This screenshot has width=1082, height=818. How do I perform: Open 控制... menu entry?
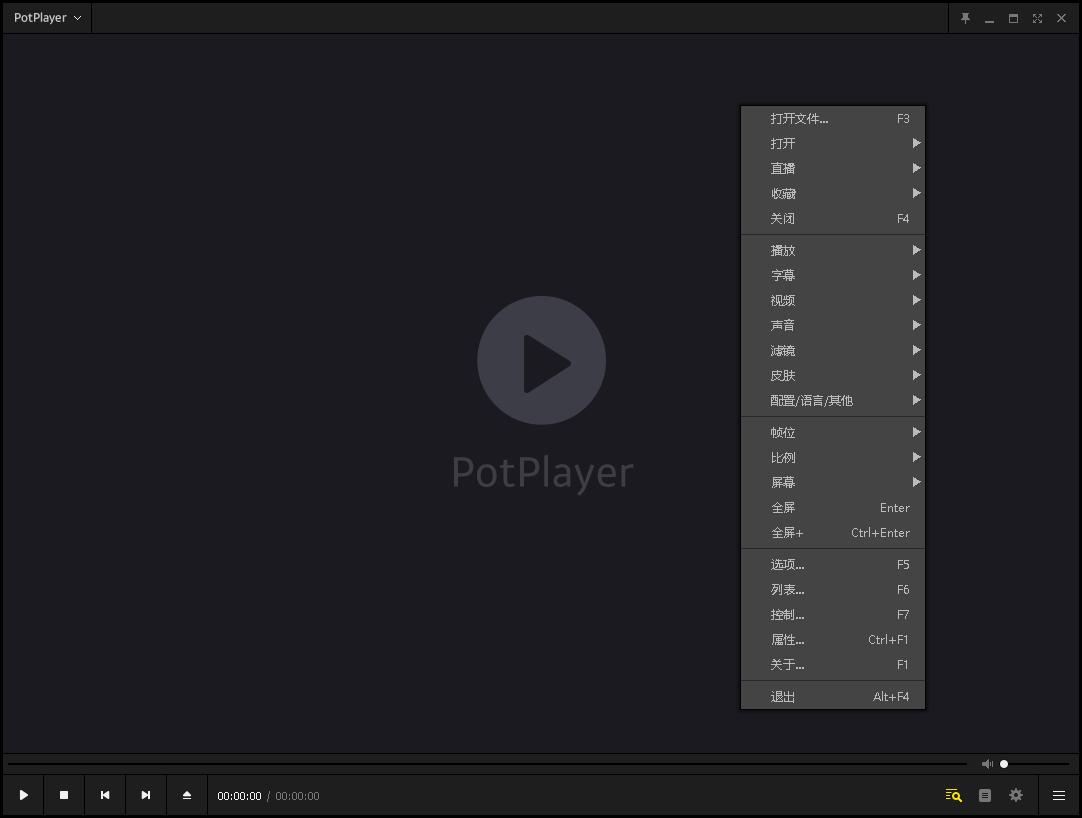833,614
